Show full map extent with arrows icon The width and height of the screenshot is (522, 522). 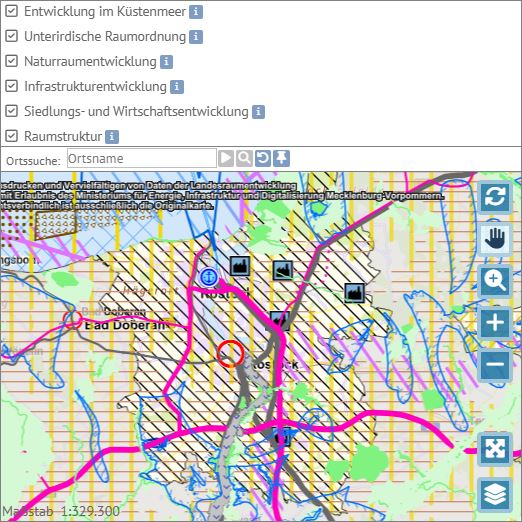tap(495, 449)
